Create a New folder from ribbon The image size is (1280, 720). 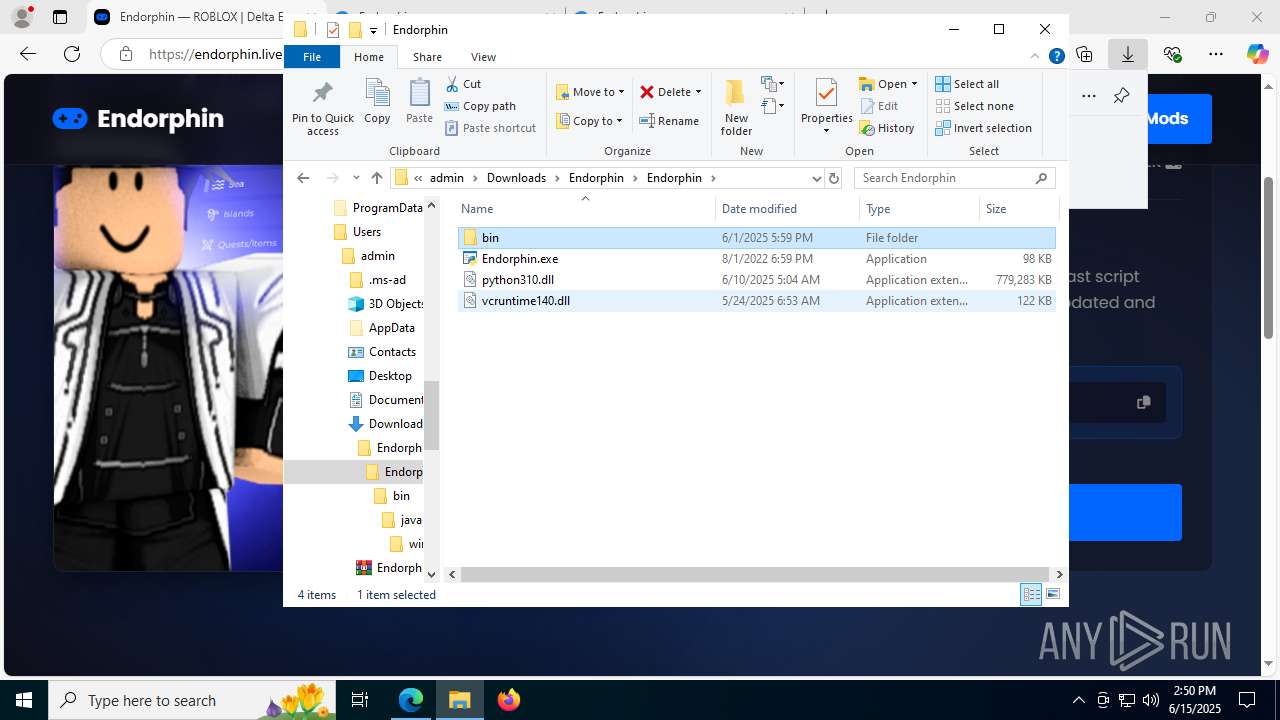coord(736,108)
